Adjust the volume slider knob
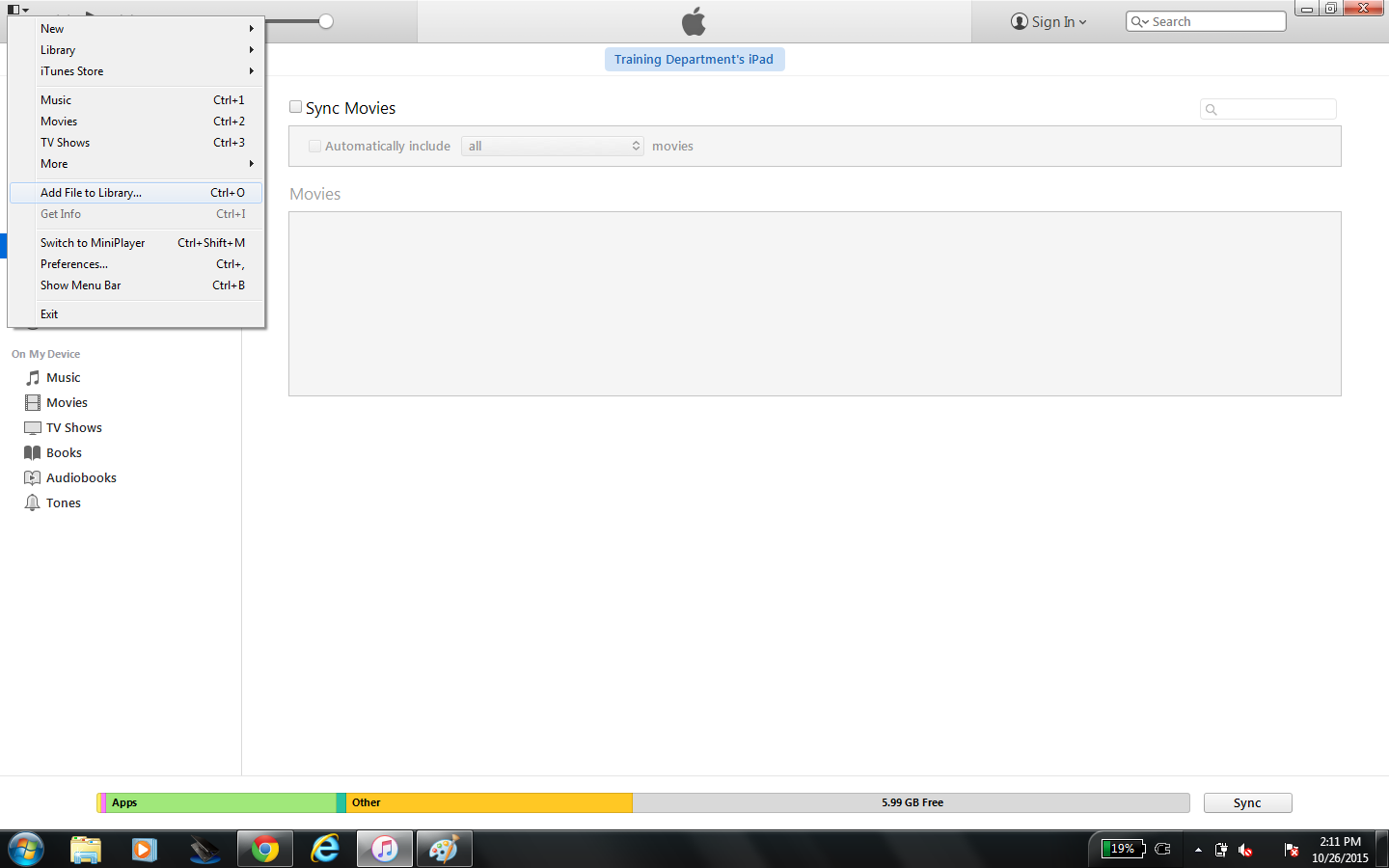 pyautogui.click(x=326, y=21)
